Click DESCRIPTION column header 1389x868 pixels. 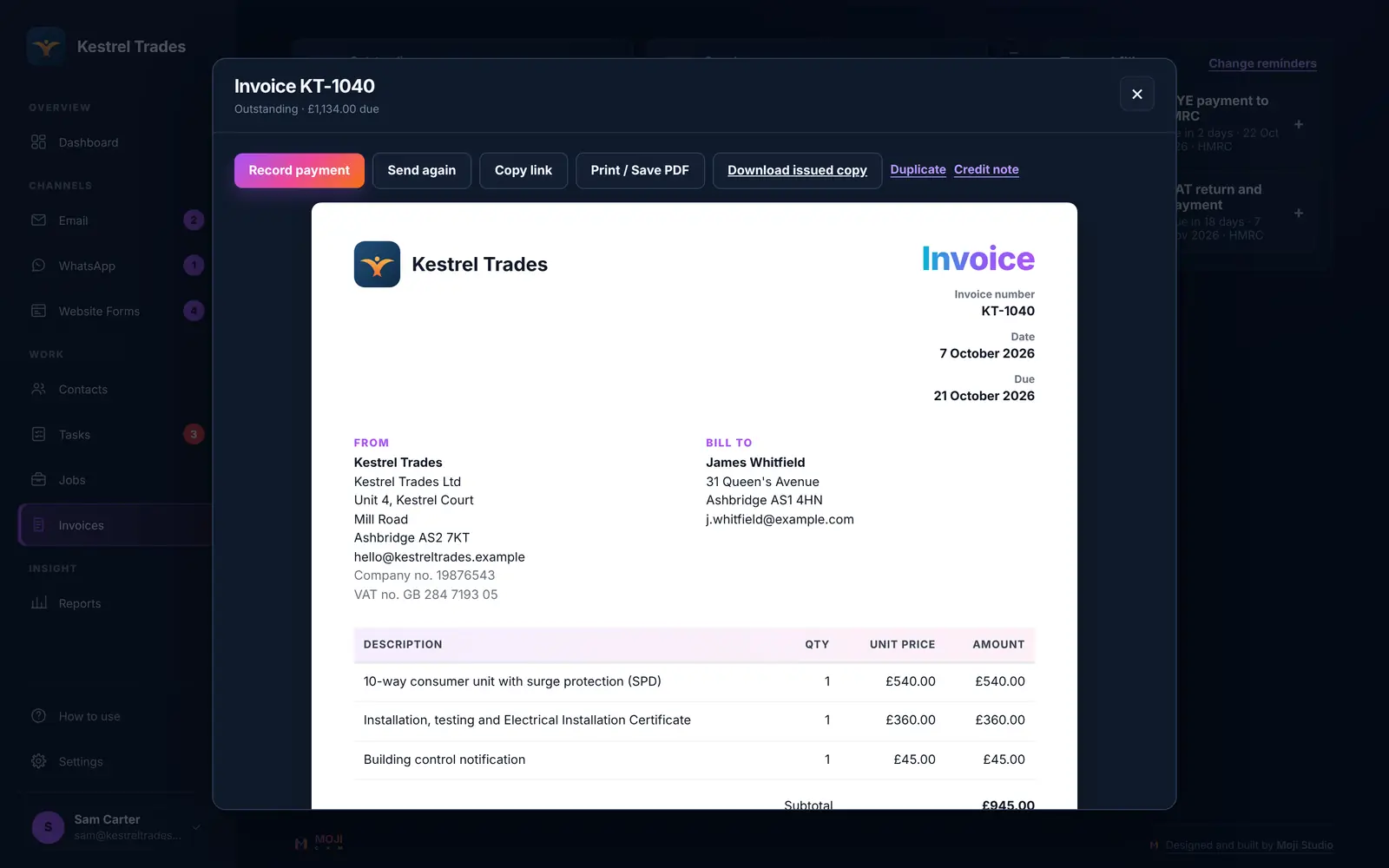tap(403, 644)
